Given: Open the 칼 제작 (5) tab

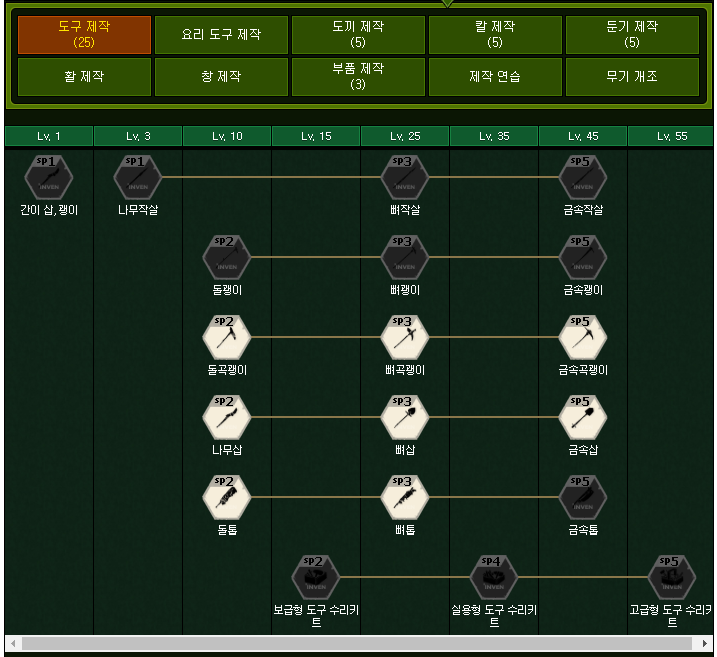Looking at the screenshot, I should pos(495,35).
